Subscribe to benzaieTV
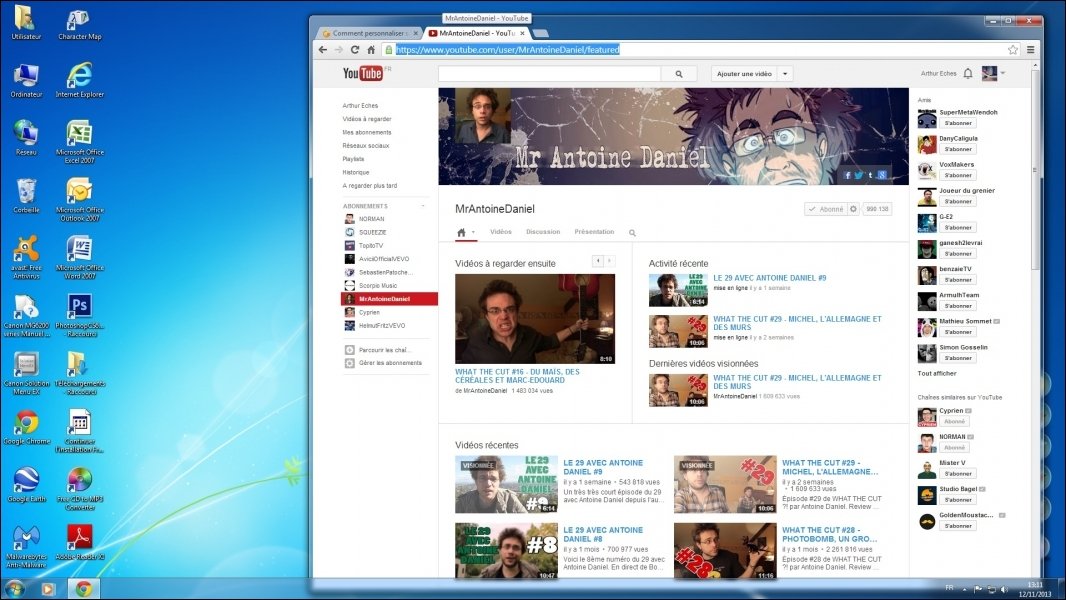The image size is (1066, 600). [958, 280]
